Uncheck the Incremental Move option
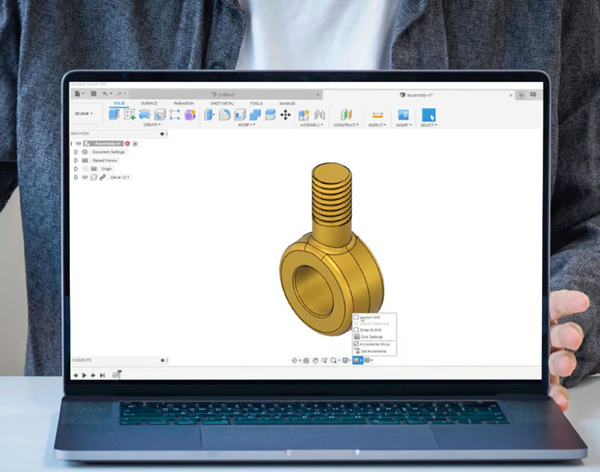Image resolution: width=600 pixels, height=472 pixels. pyautogui.click(x=355, y=344)
